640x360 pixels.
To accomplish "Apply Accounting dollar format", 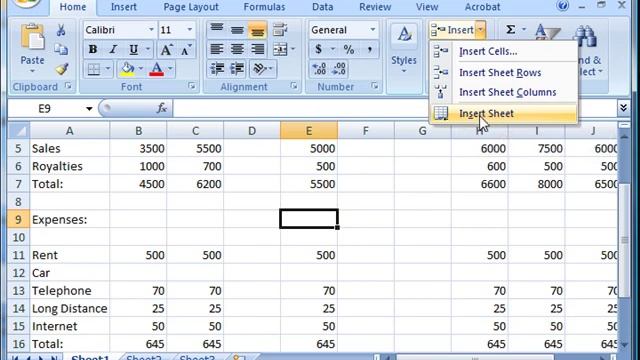I will point(318,49).
